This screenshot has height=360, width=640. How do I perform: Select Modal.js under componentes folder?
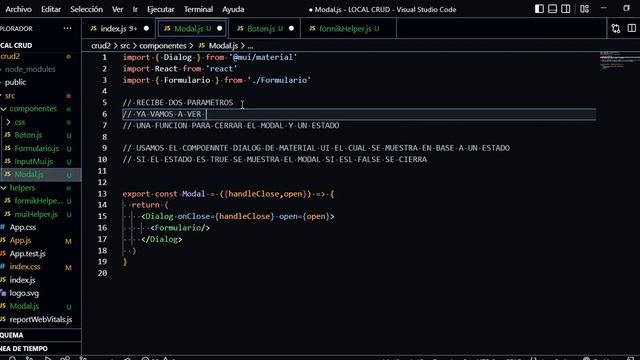(x=29, y=175)
